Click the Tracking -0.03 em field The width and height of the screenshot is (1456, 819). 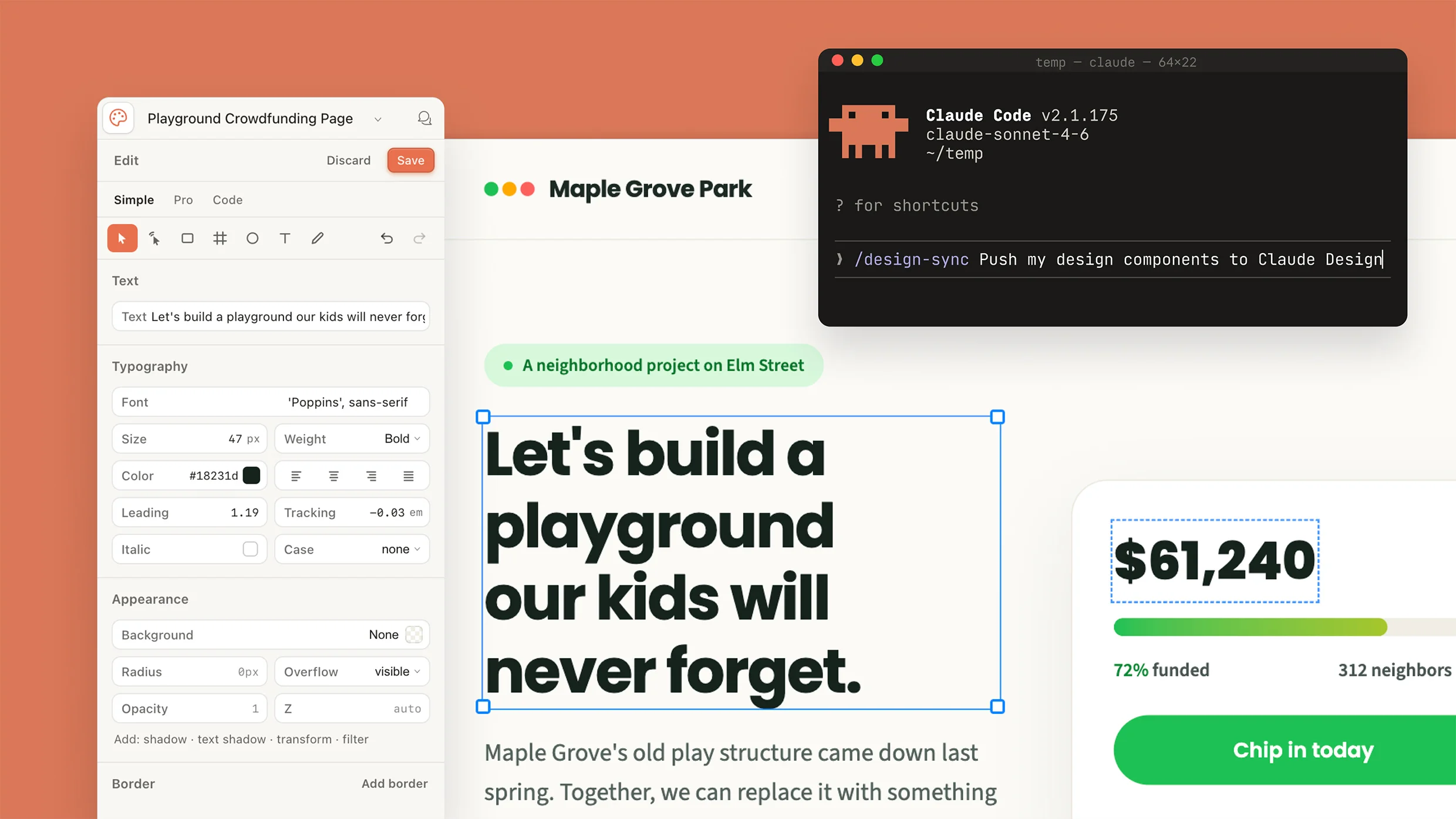coord(352,513)
